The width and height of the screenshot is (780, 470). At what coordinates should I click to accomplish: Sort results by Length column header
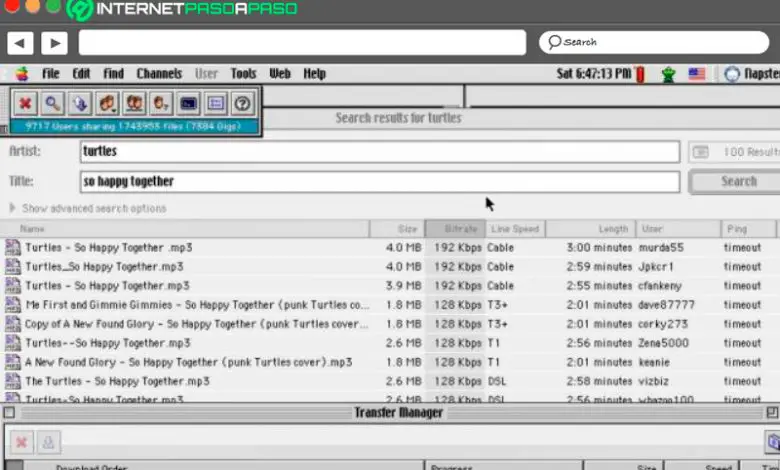590,229
